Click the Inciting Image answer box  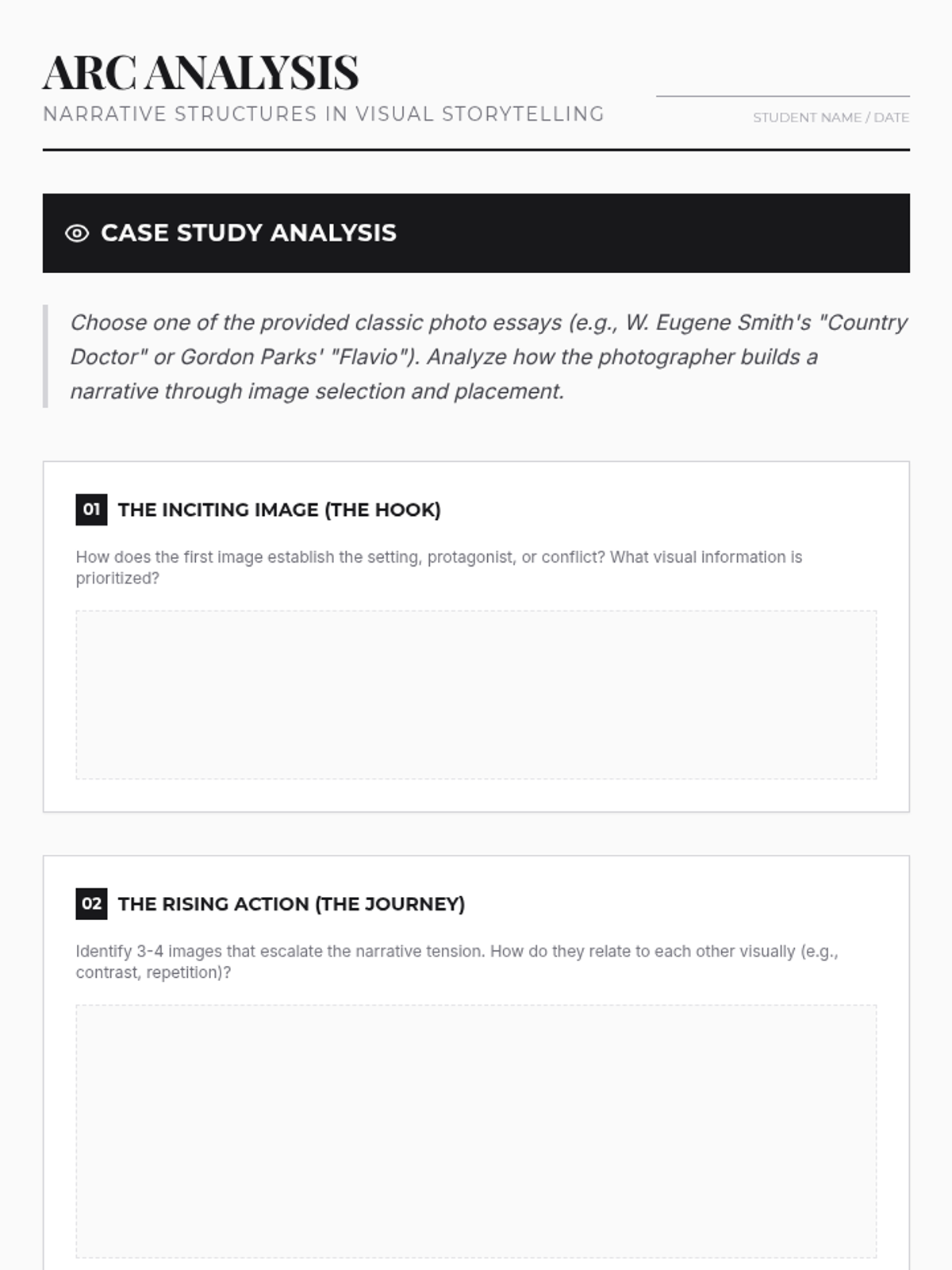[476, 695]
